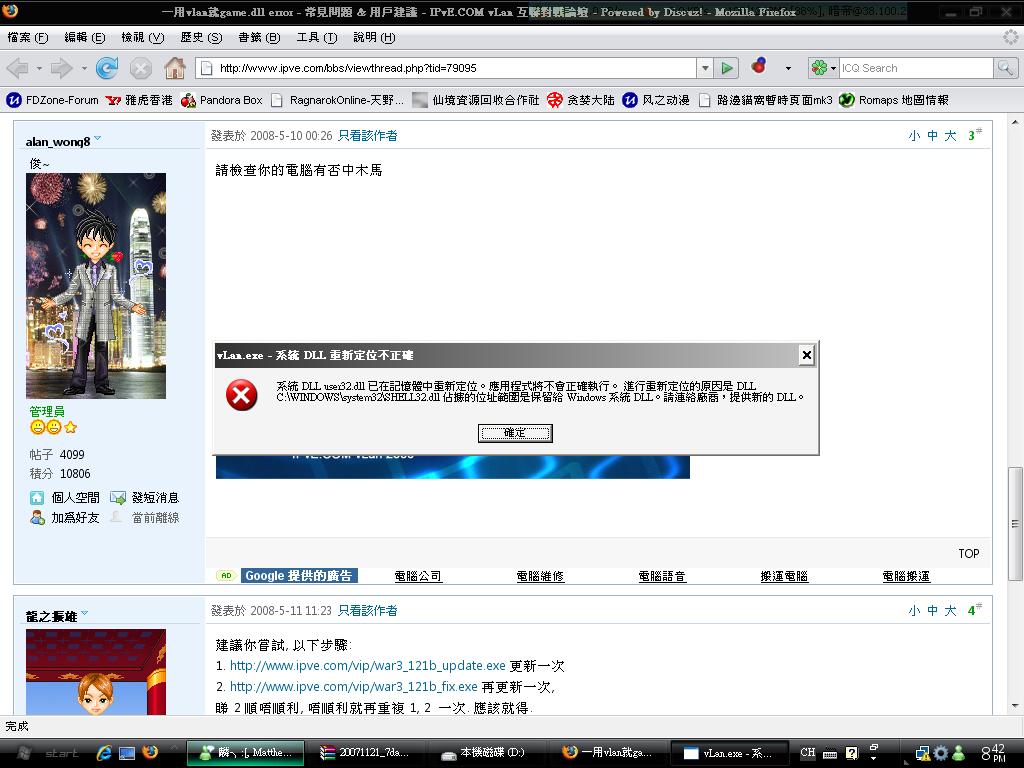
Task: Open the 電腦維修 ad link
Action: [540, 576]
